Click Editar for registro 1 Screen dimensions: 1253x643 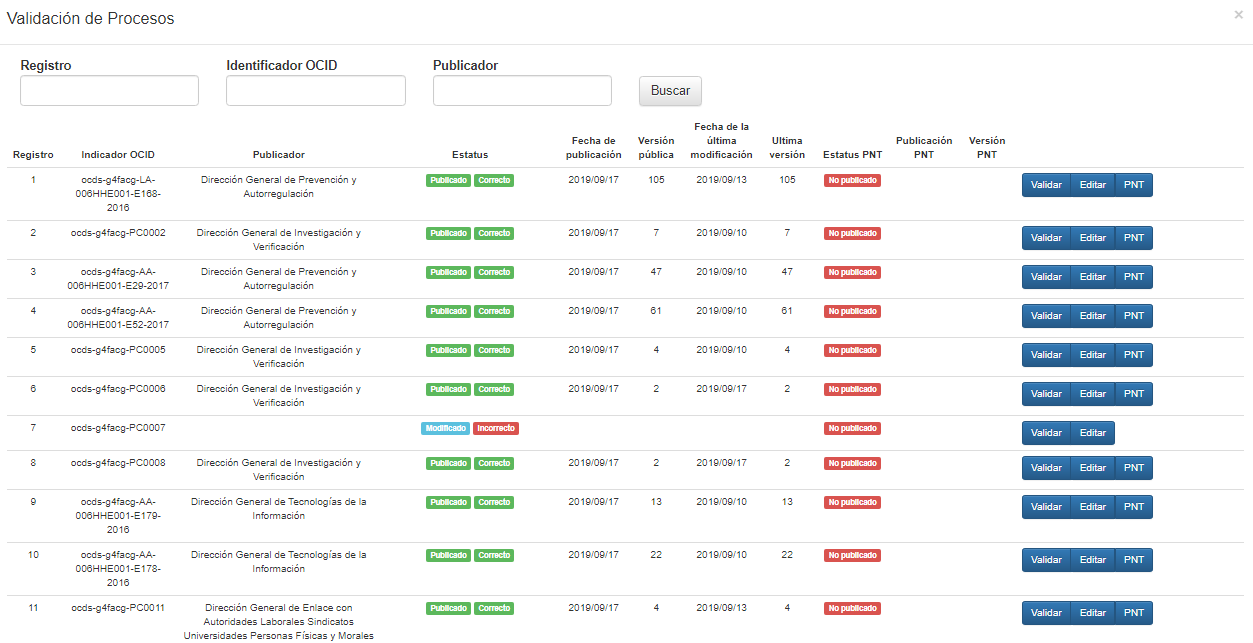pyautogui.click(x=1093, y=185)
